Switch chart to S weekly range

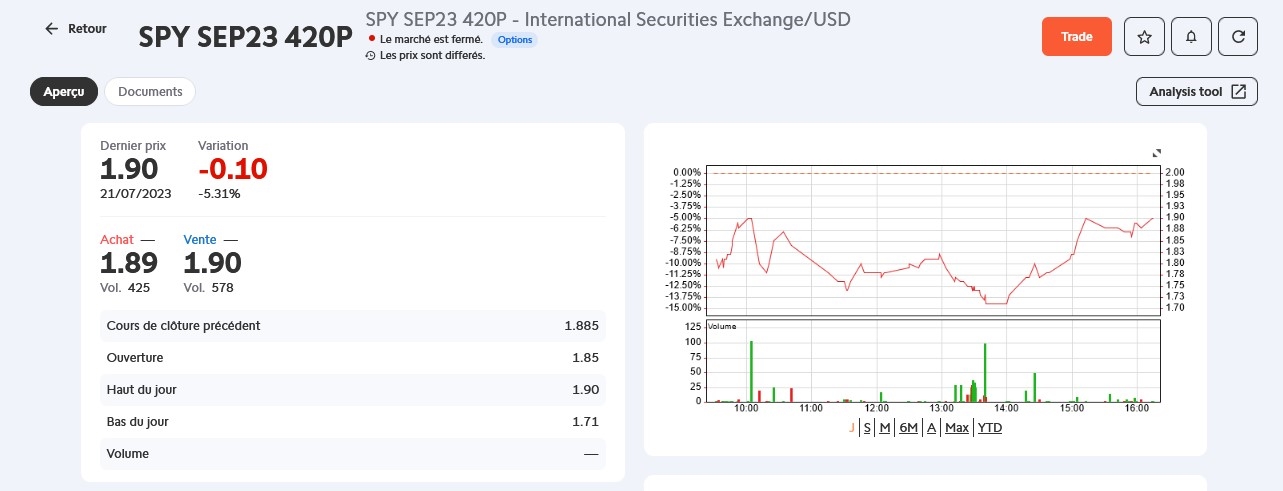click(x=867, y=428)
